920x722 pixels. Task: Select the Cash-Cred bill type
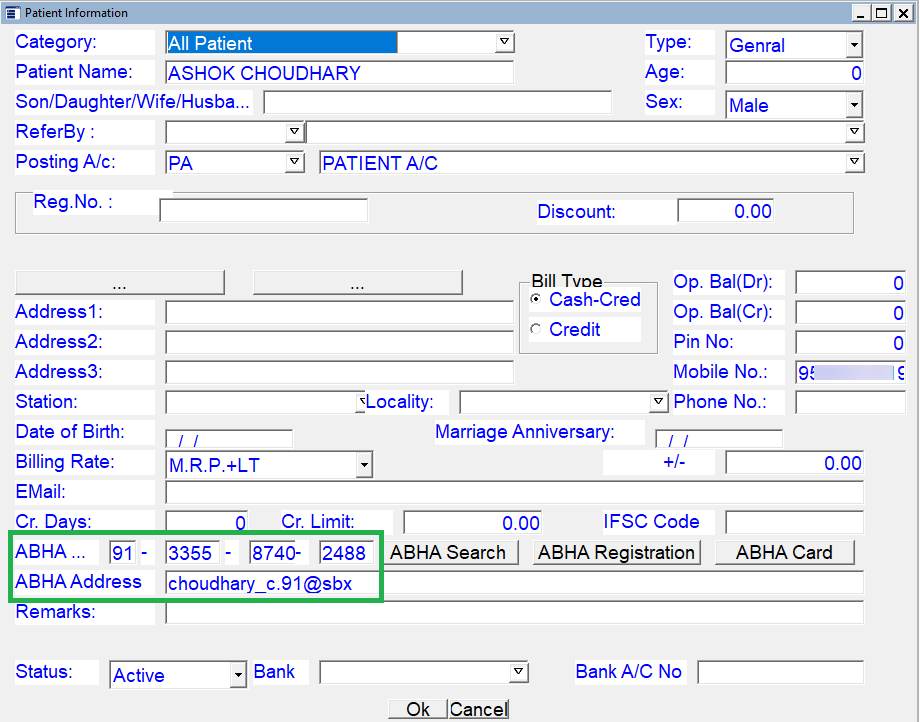pos(536,300)
